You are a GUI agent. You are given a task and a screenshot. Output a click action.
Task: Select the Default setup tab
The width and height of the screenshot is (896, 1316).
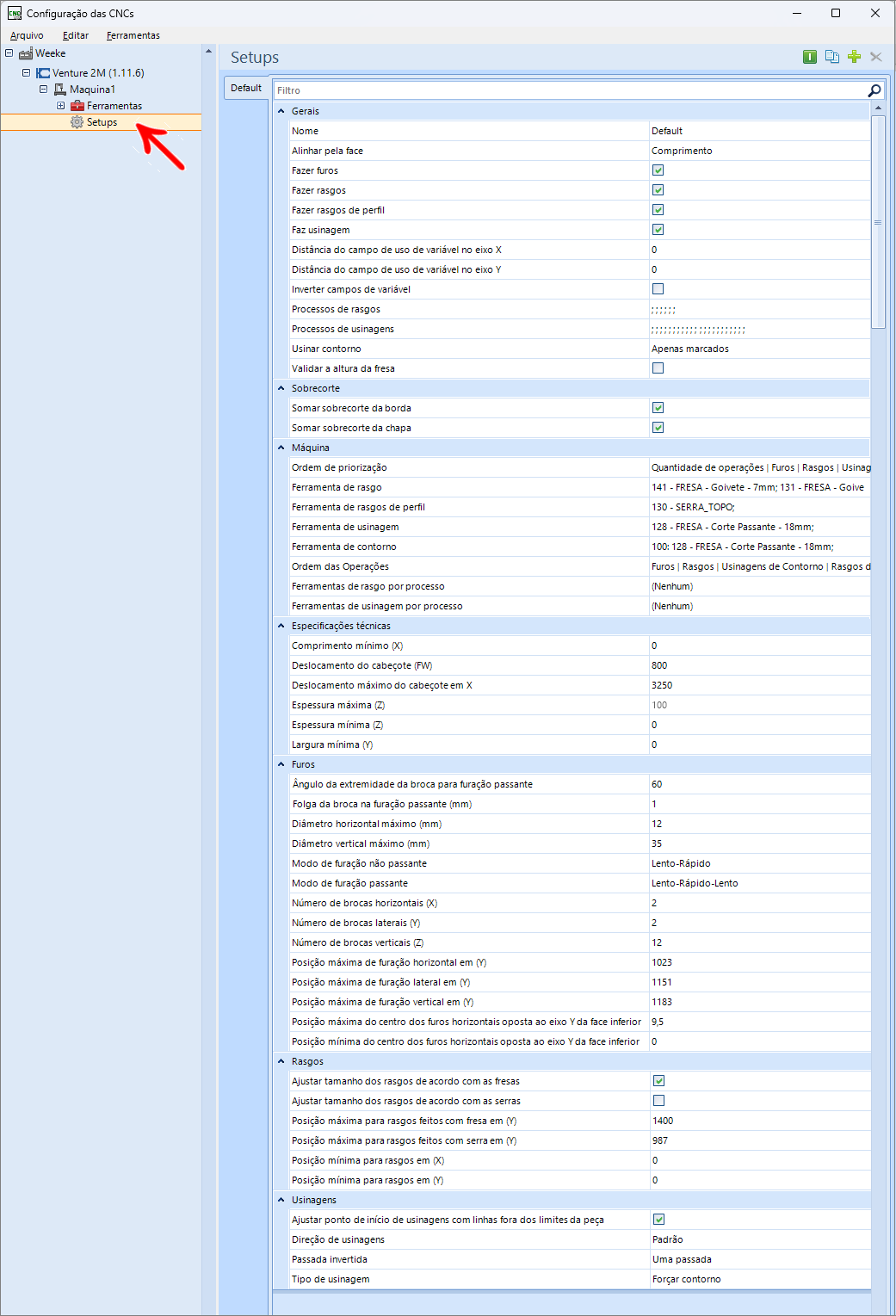coord(246,88)
